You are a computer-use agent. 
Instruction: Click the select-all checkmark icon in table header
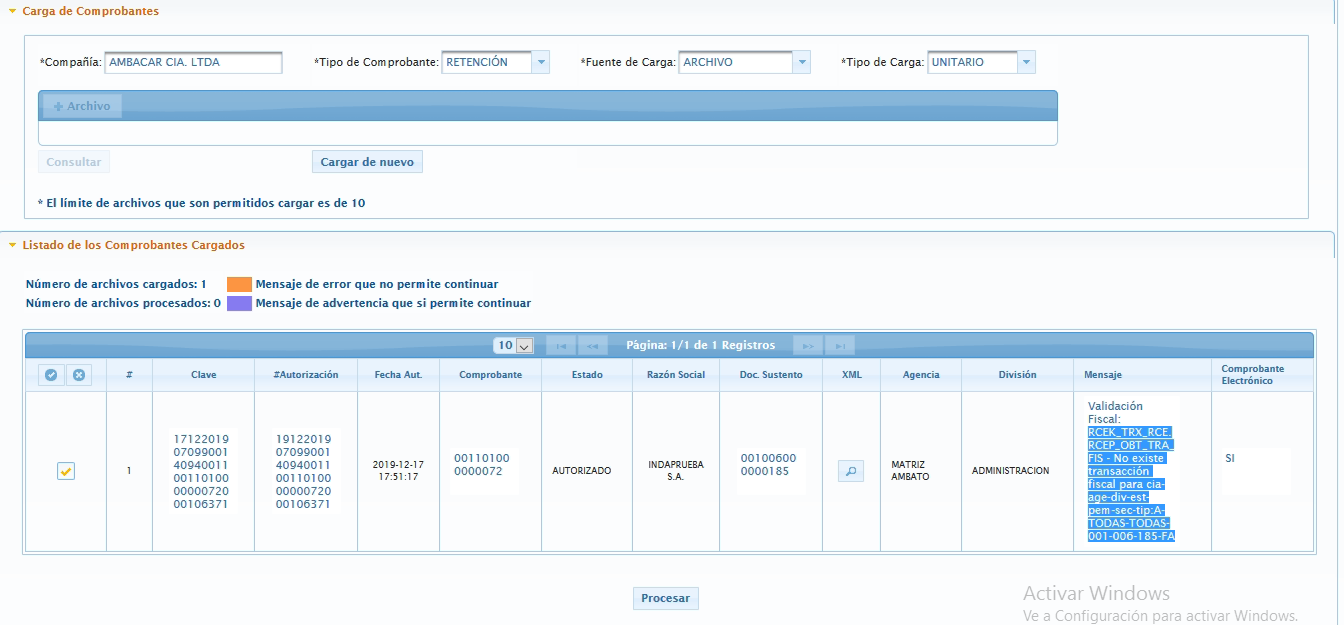point(51,375)
